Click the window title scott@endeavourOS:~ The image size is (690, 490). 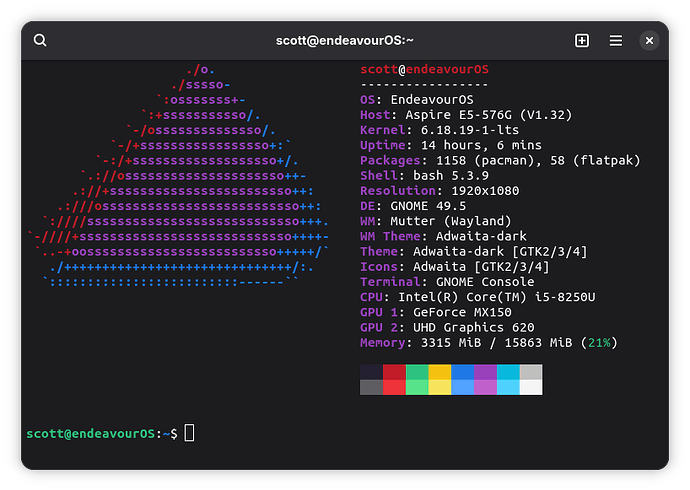345,40
